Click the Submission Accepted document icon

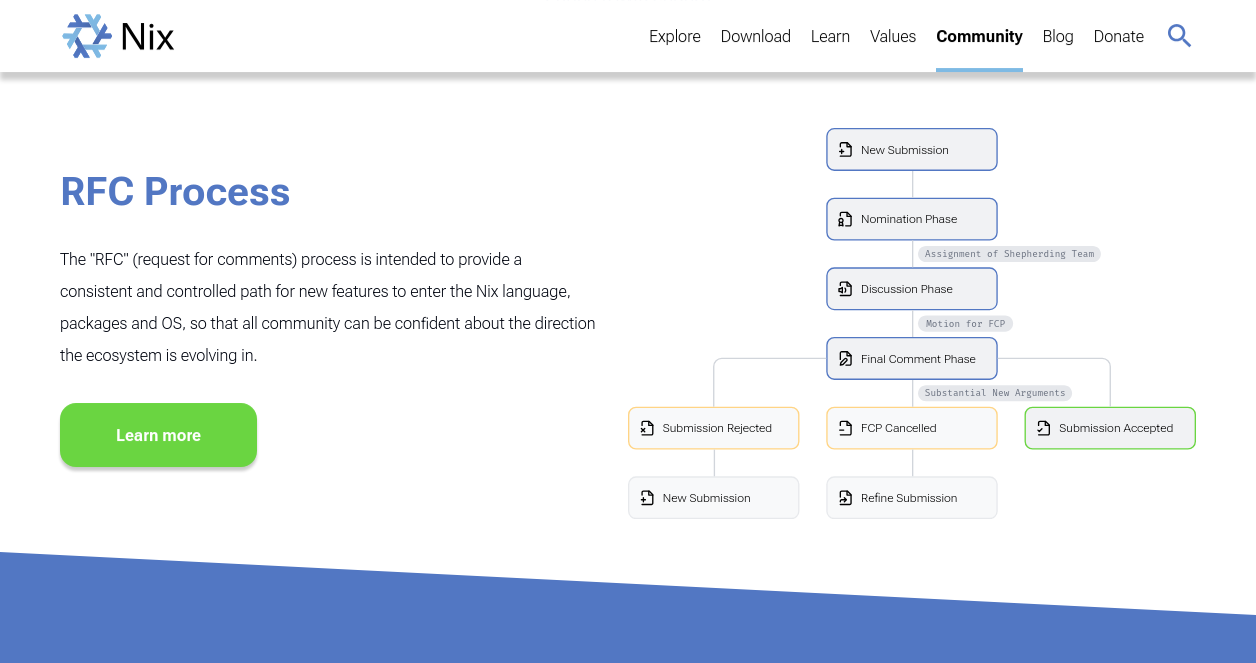(1043, 428)
